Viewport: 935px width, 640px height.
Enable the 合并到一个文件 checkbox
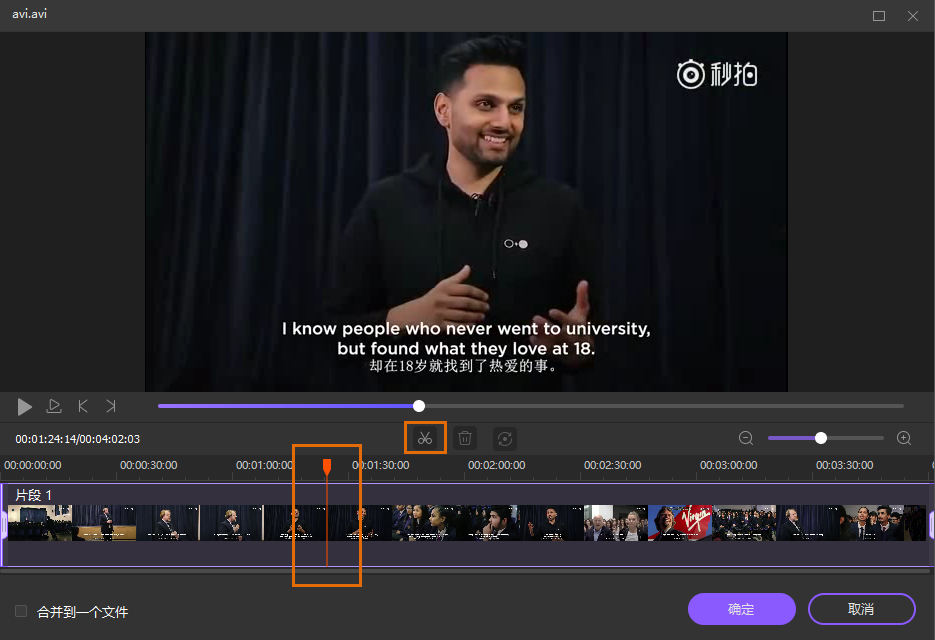point(21,611)
